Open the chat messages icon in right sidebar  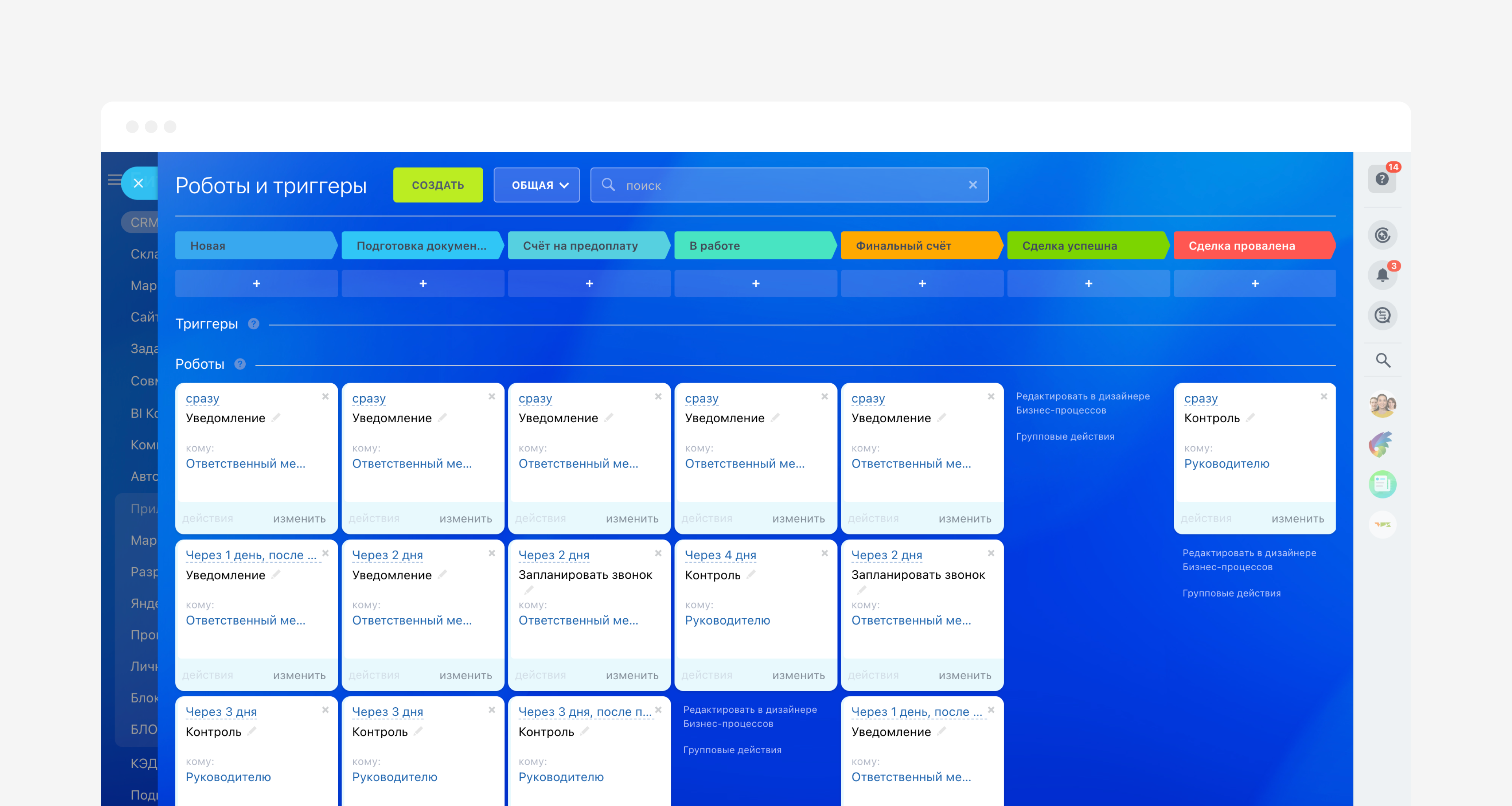[x=1382, y=316]
